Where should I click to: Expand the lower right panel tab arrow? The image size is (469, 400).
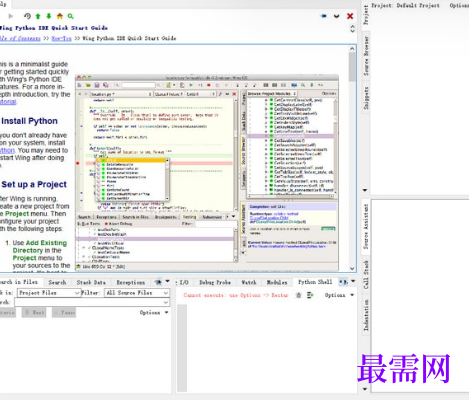tap(365, 389)
